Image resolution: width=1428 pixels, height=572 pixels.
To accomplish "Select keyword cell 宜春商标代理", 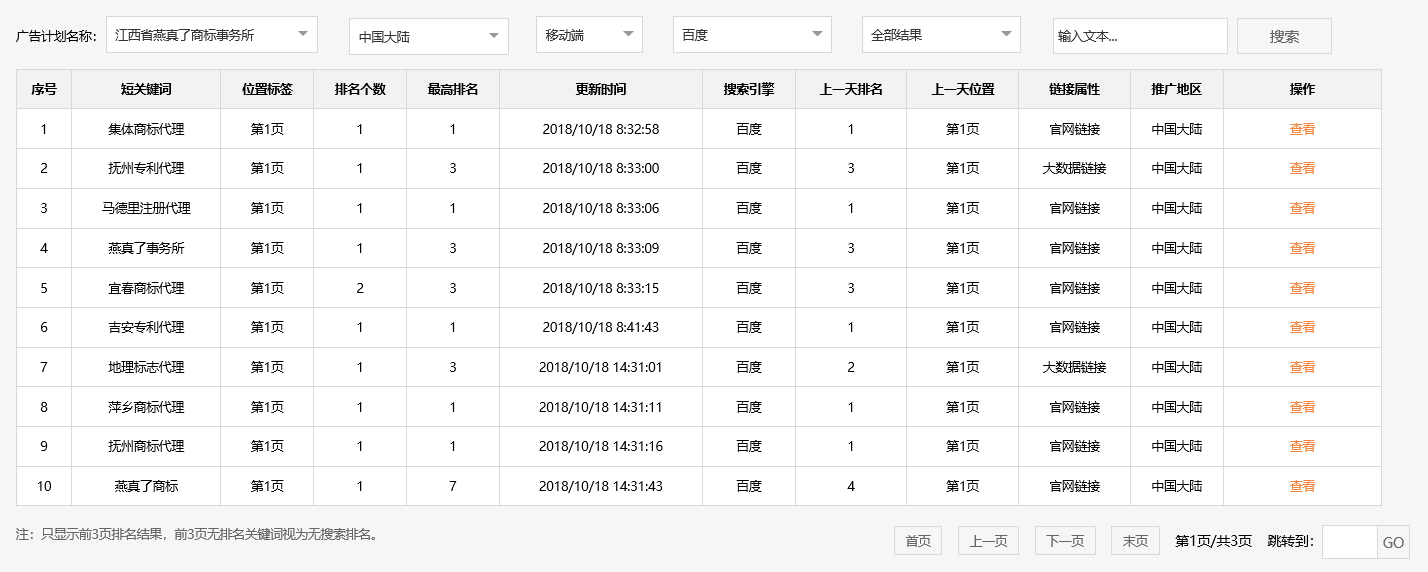I will [146, 288].
